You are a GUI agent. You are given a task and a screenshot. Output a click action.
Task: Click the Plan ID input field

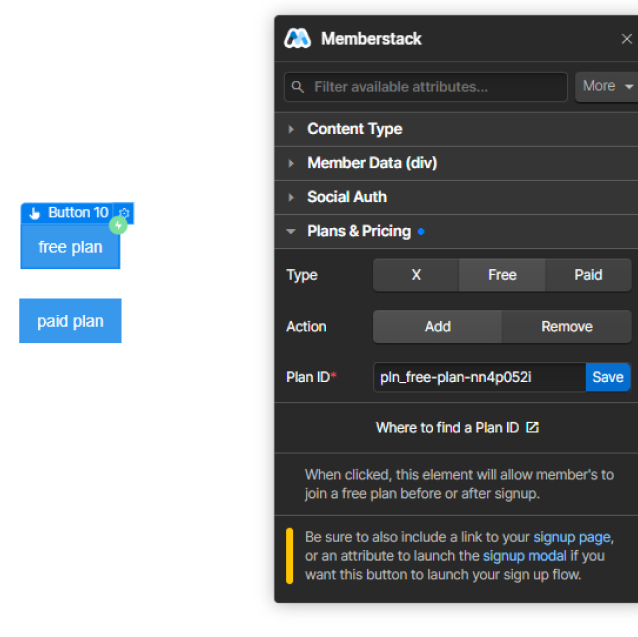coord(479,377)
